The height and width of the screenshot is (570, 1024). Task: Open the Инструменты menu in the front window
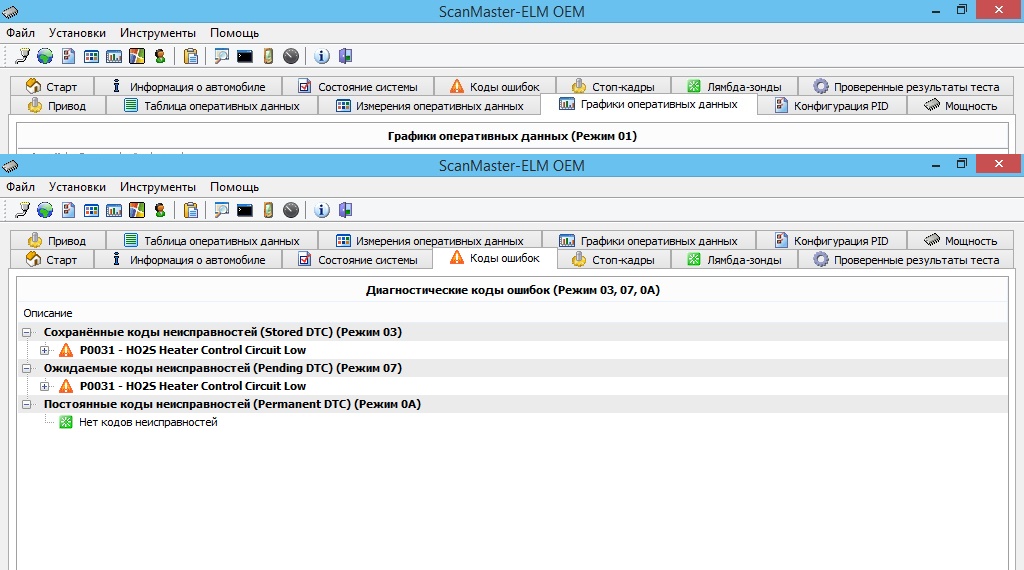(x=158, y=187)
